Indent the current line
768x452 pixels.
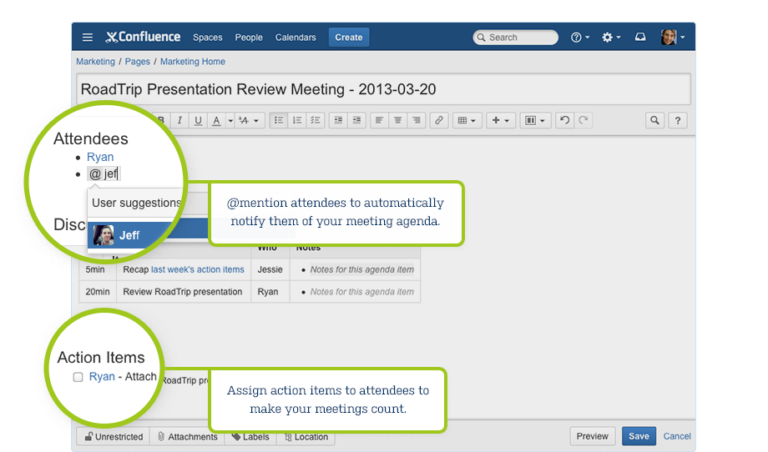[357, 120]
